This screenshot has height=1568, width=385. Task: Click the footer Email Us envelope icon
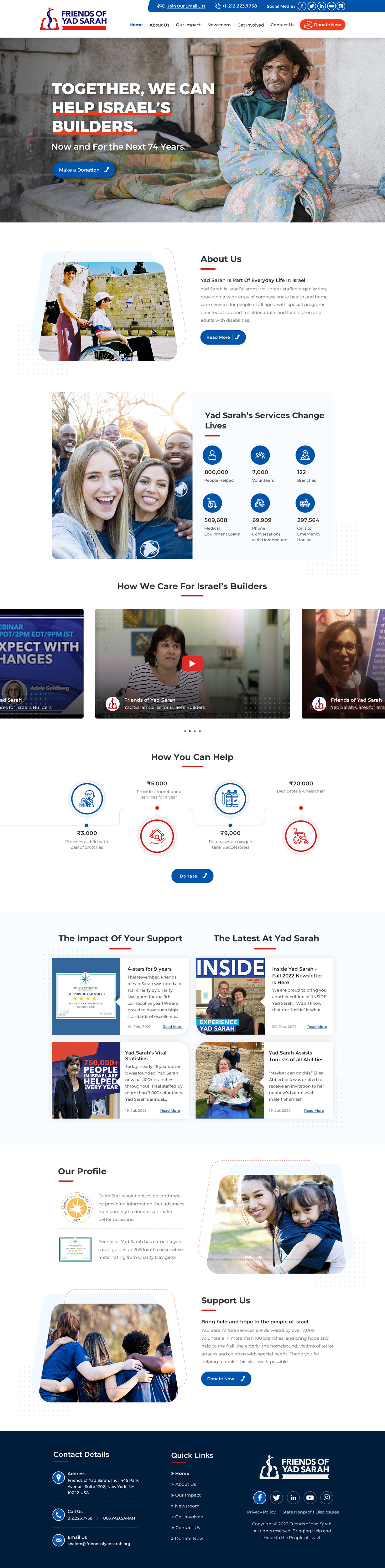point(58,1540)
